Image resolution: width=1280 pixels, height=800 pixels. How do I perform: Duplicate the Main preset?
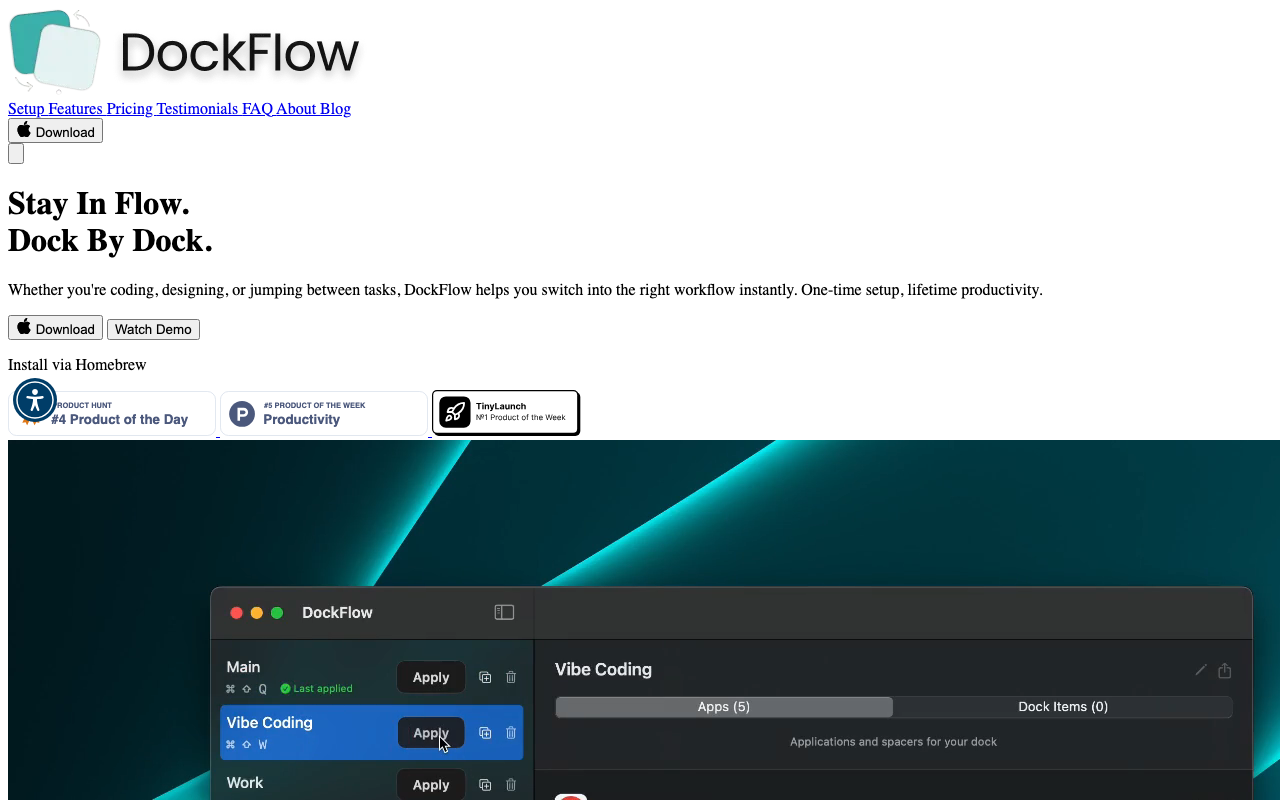click(485, 677)
